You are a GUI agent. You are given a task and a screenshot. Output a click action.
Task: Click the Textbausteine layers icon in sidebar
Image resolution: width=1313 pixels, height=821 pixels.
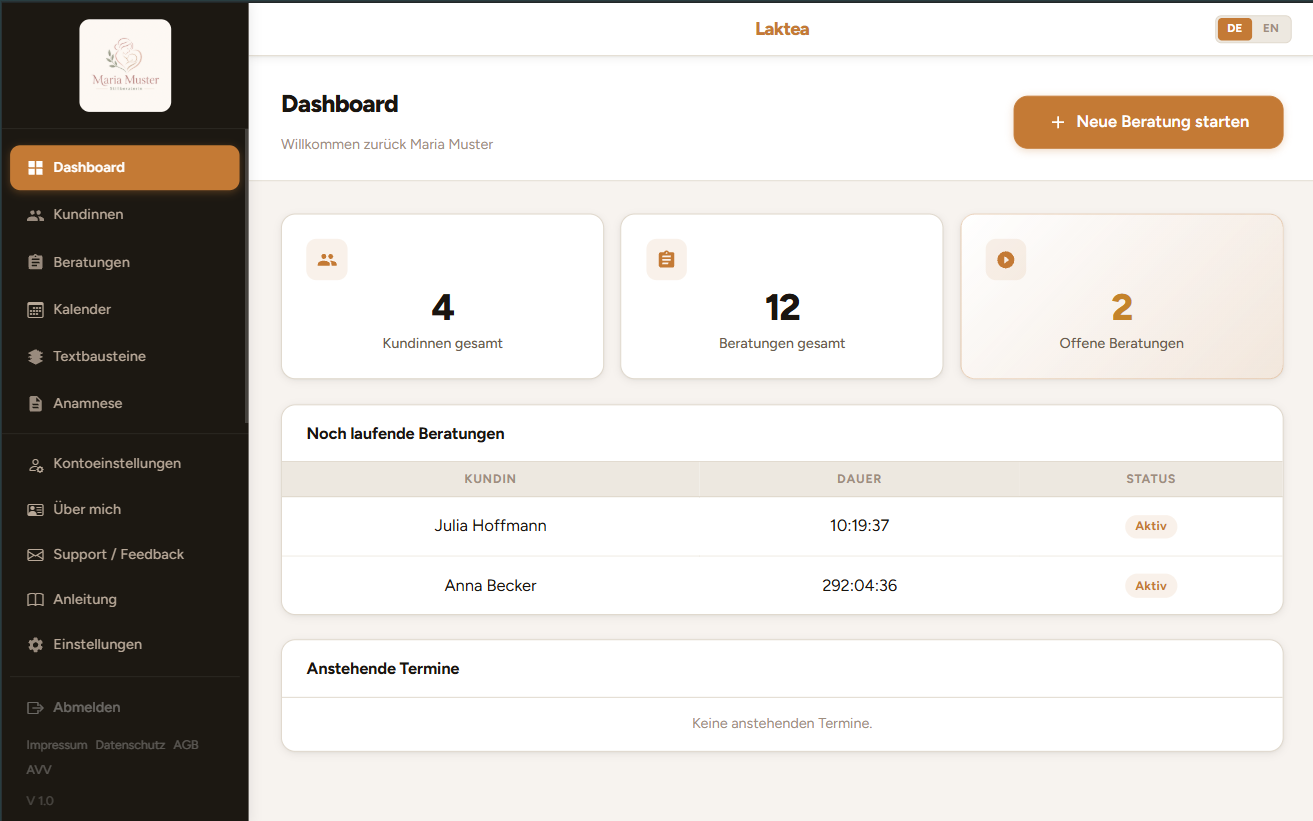coord(36,357)
